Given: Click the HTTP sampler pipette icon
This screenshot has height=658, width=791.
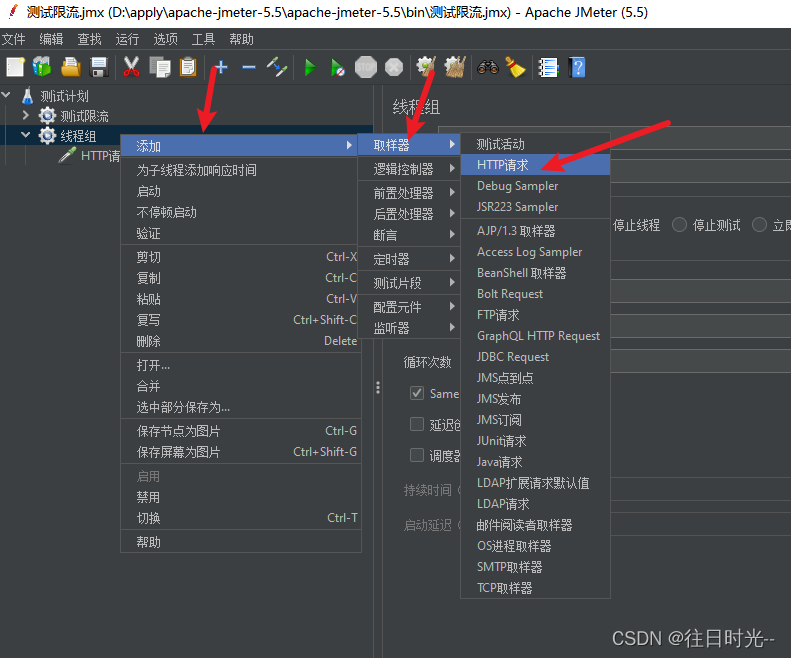Looking at the screenshot, I should point(67,155).
